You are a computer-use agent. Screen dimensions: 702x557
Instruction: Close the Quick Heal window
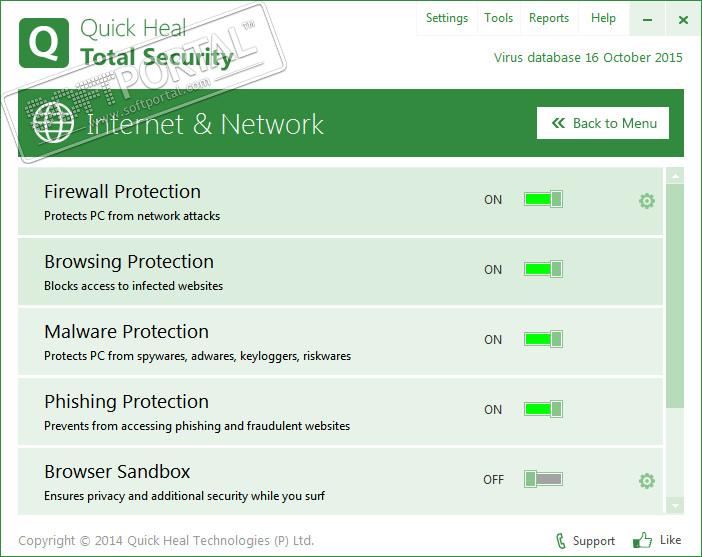(x=683, y=19)
